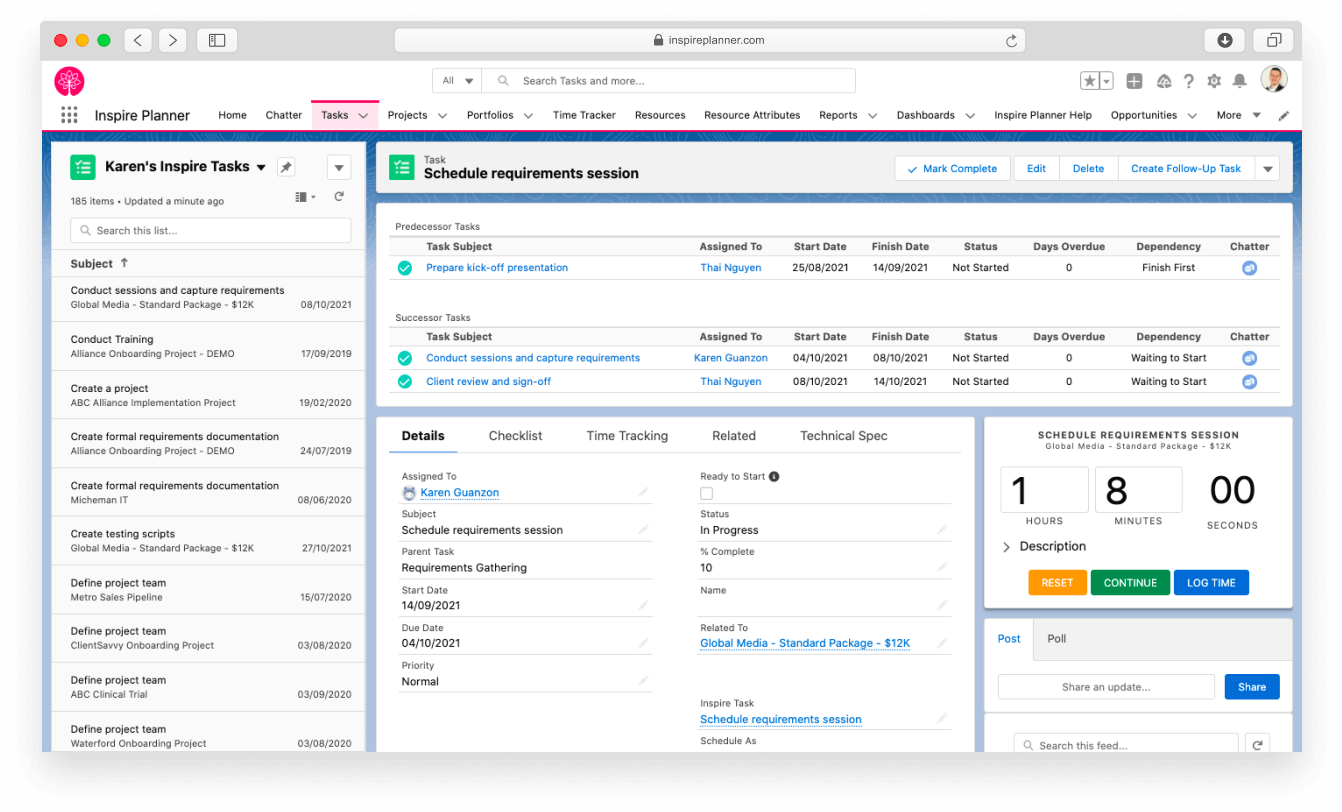Toggle green checkmark for Conduct sessions task
The height and width of the screenshot is (812, 1342).
tap(405, 358)
